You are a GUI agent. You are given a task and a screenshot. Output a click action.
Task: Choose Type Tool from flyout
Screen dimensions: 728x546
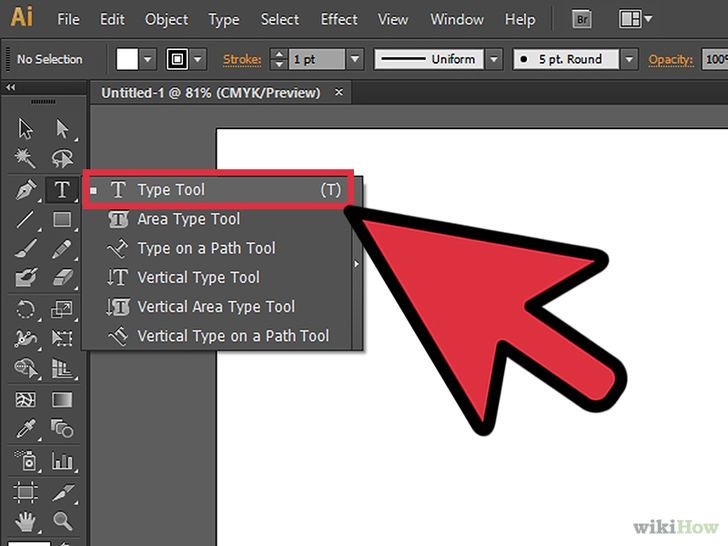pos(218,189)
